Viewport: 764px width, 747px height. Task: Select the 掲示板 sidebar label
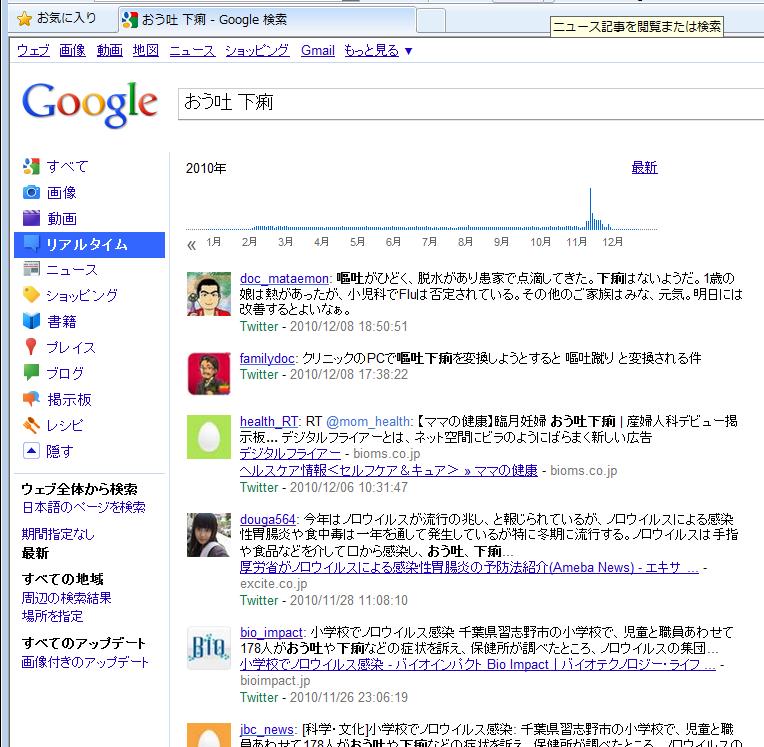click(x=69, y=400)
